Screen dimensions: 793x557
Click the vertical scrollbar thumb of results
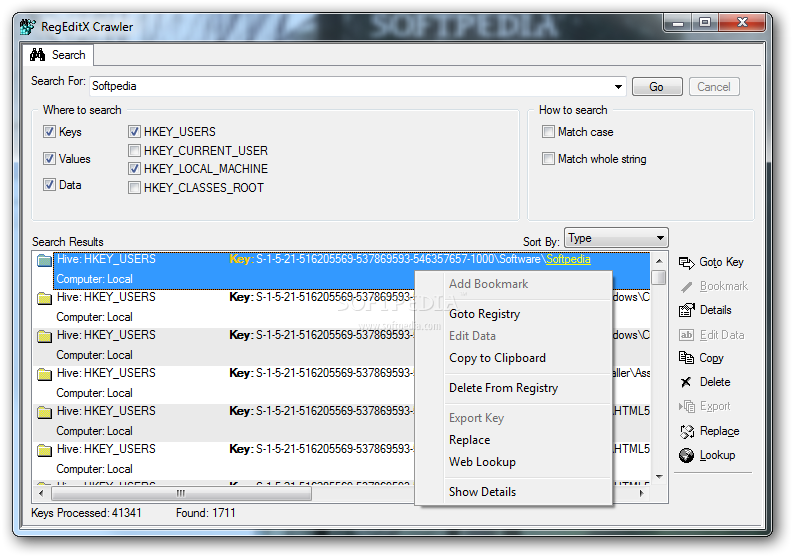click(x=658, y=278)
